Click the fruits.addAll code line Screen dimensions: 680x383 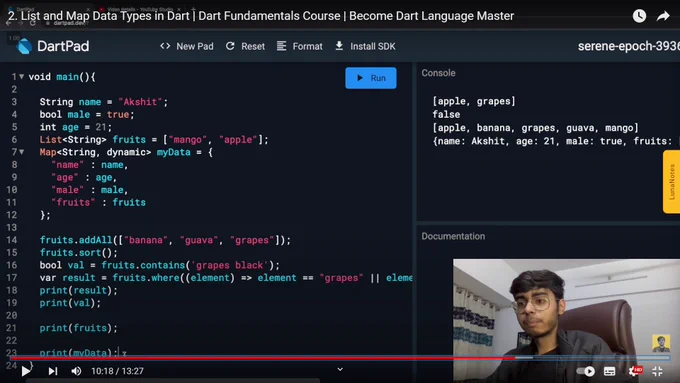click(165, 240)
